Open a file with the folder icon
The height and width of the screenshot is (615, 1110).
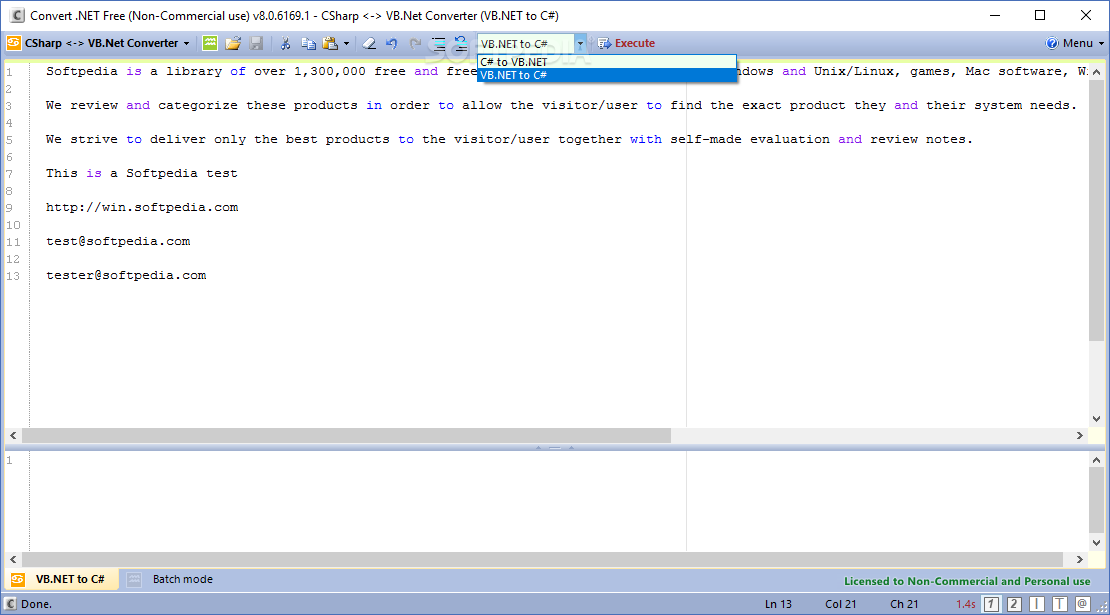(x=233, y=43)
